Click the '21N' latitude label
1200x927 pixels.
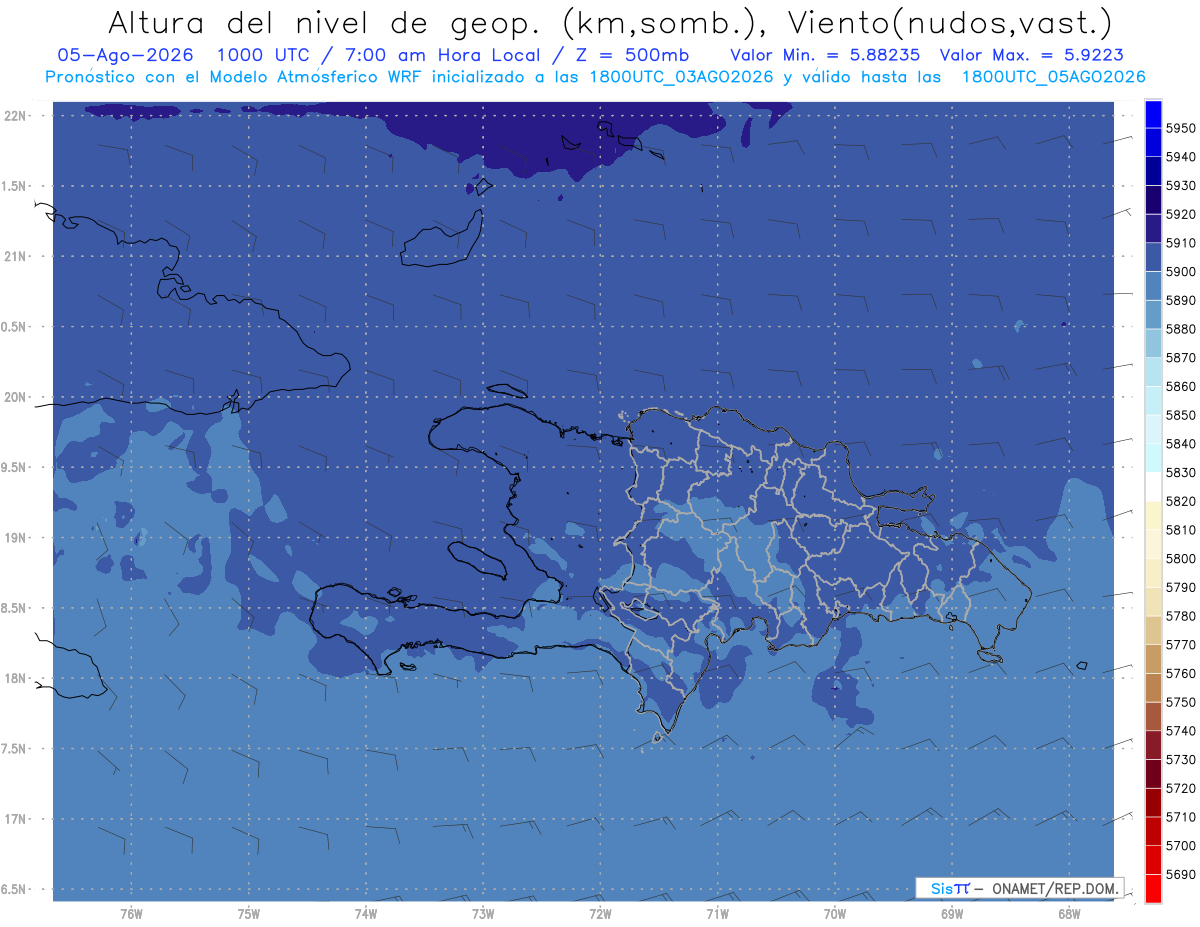point(15,256)
